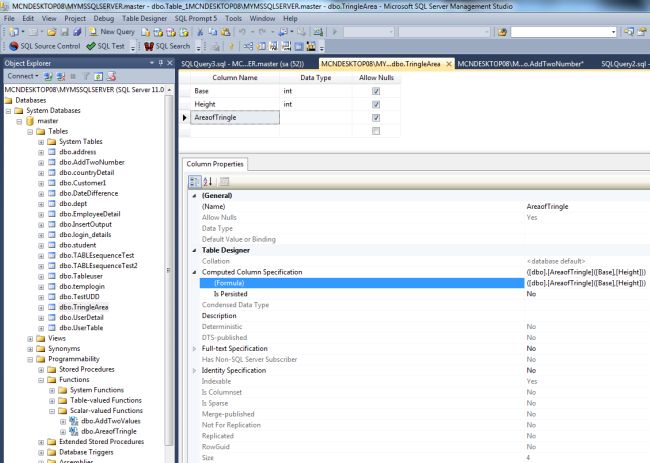
Task: Sort Column Properties alphabetically
Action: [x=208, y=182]
